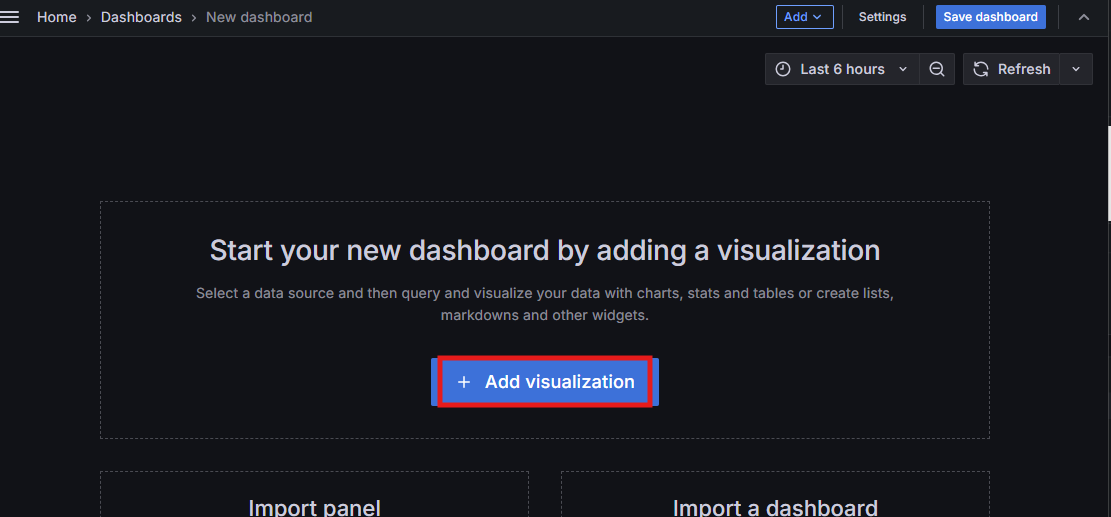The image size is (1111, 517).
Task: Open dashboard Settings
Action: [882, 17]
